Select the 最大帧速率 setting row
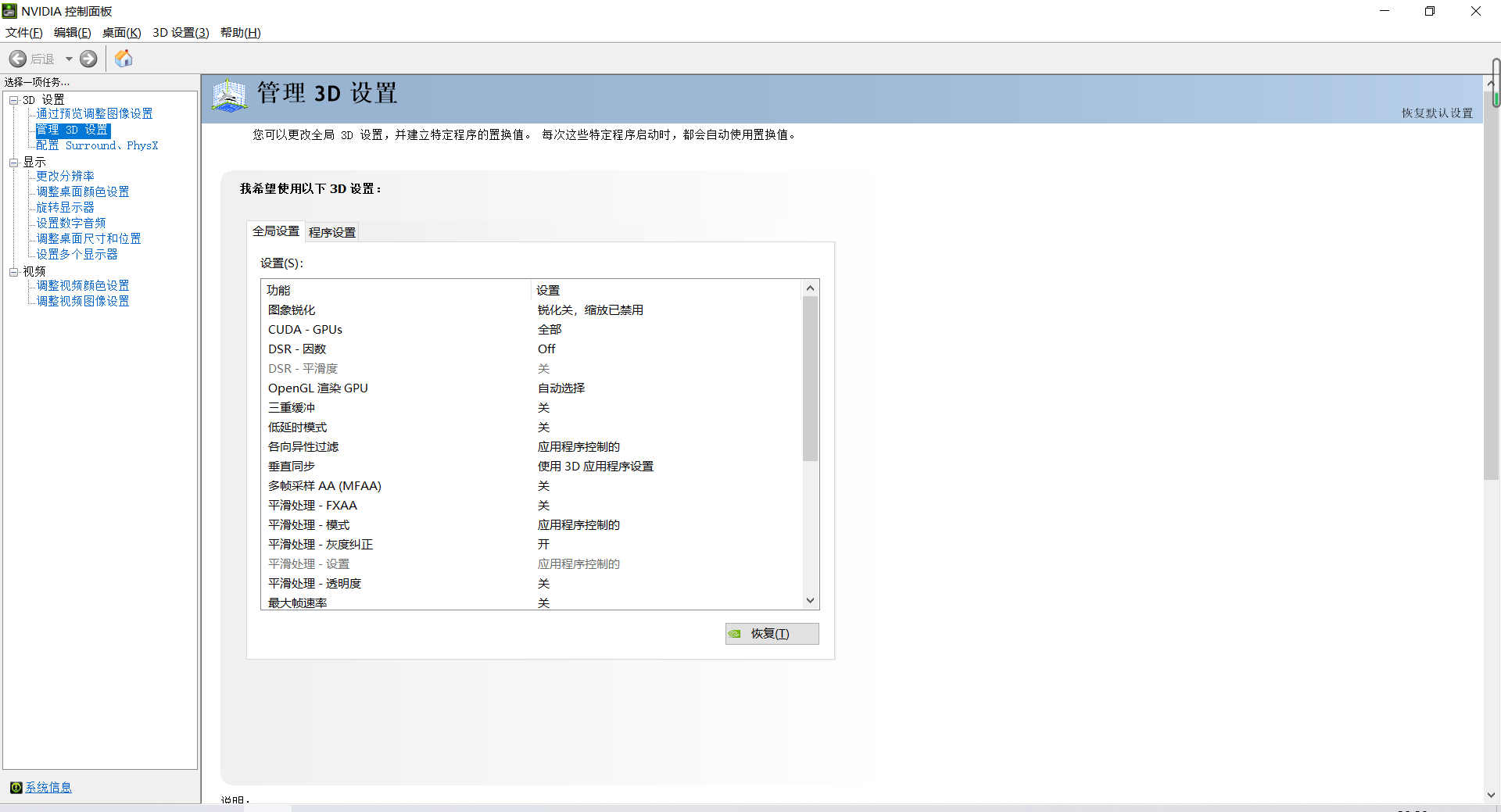 [x=532, y=602]
